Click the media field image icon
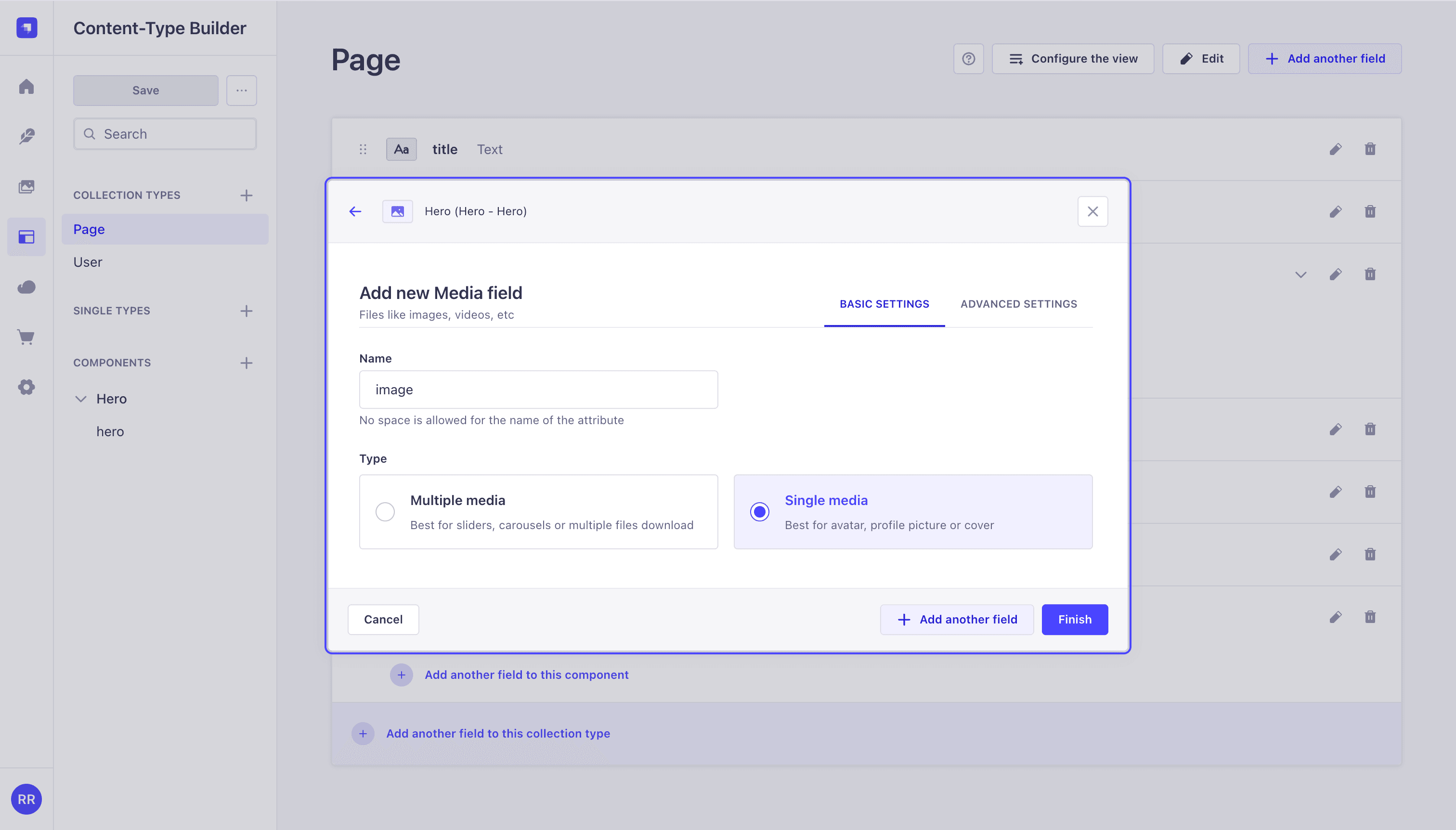This screenshot has width=1456, height=830. [397, 211]
